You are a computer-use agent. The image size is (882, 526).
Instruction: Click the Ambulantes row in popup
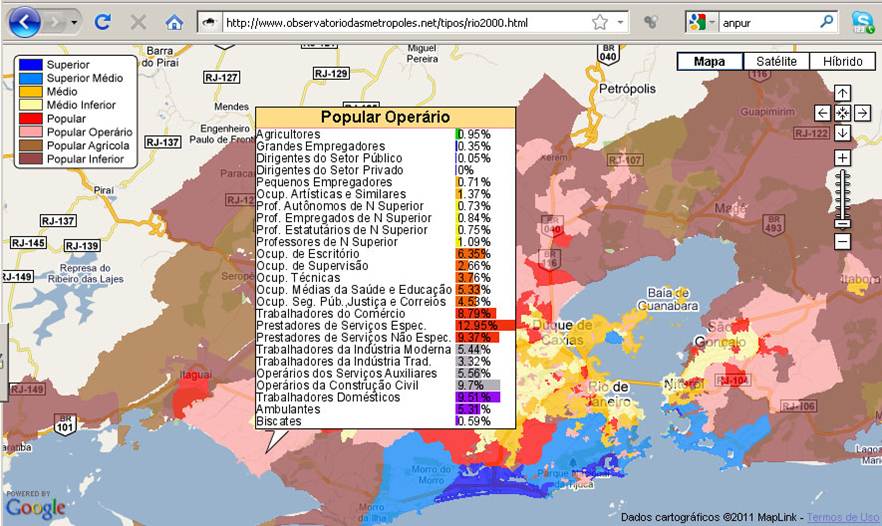(x=385, y=410)
